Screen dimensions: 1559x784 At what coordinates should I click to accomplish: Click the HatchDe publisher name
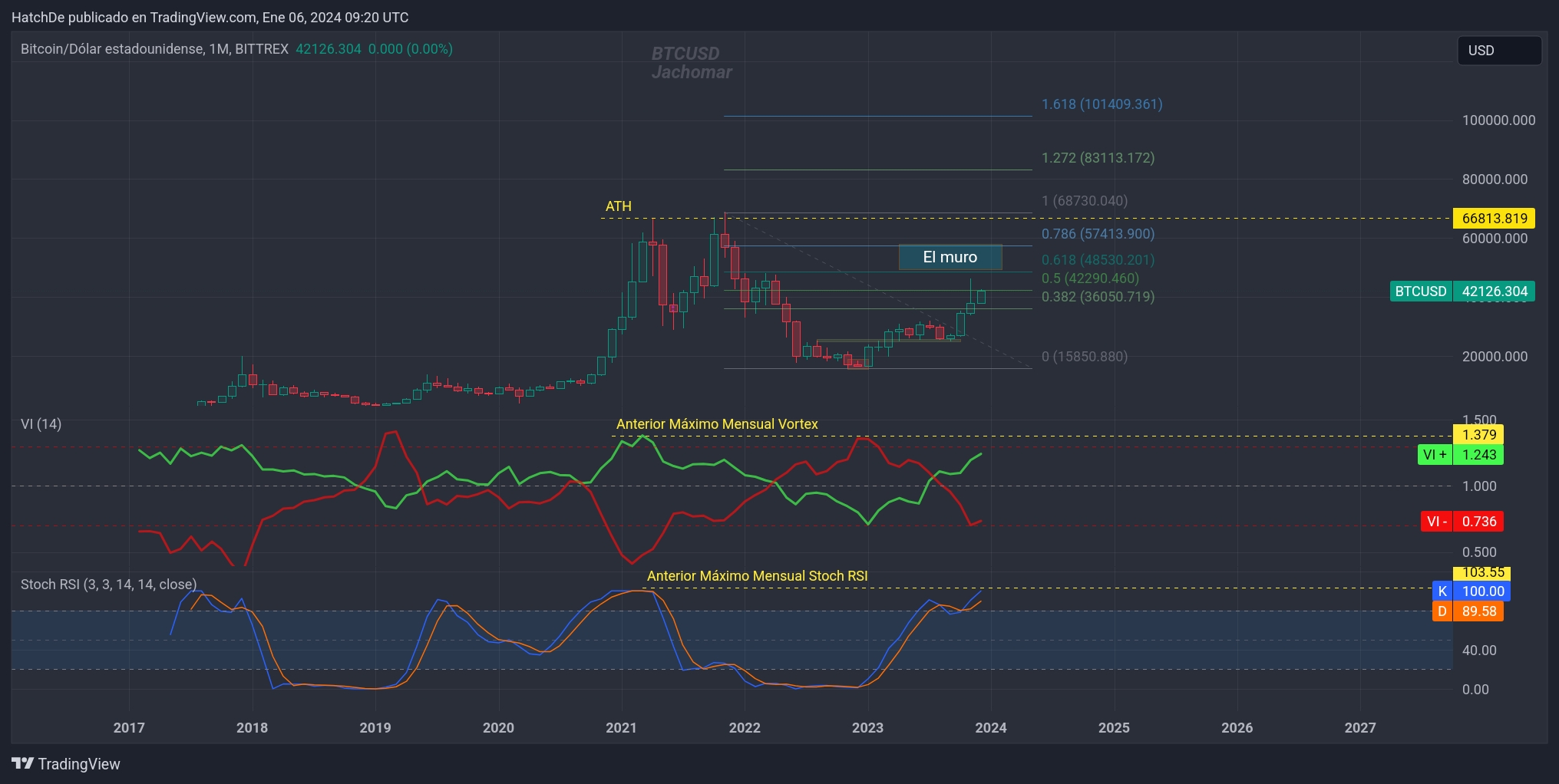click(x=37, y=17)
